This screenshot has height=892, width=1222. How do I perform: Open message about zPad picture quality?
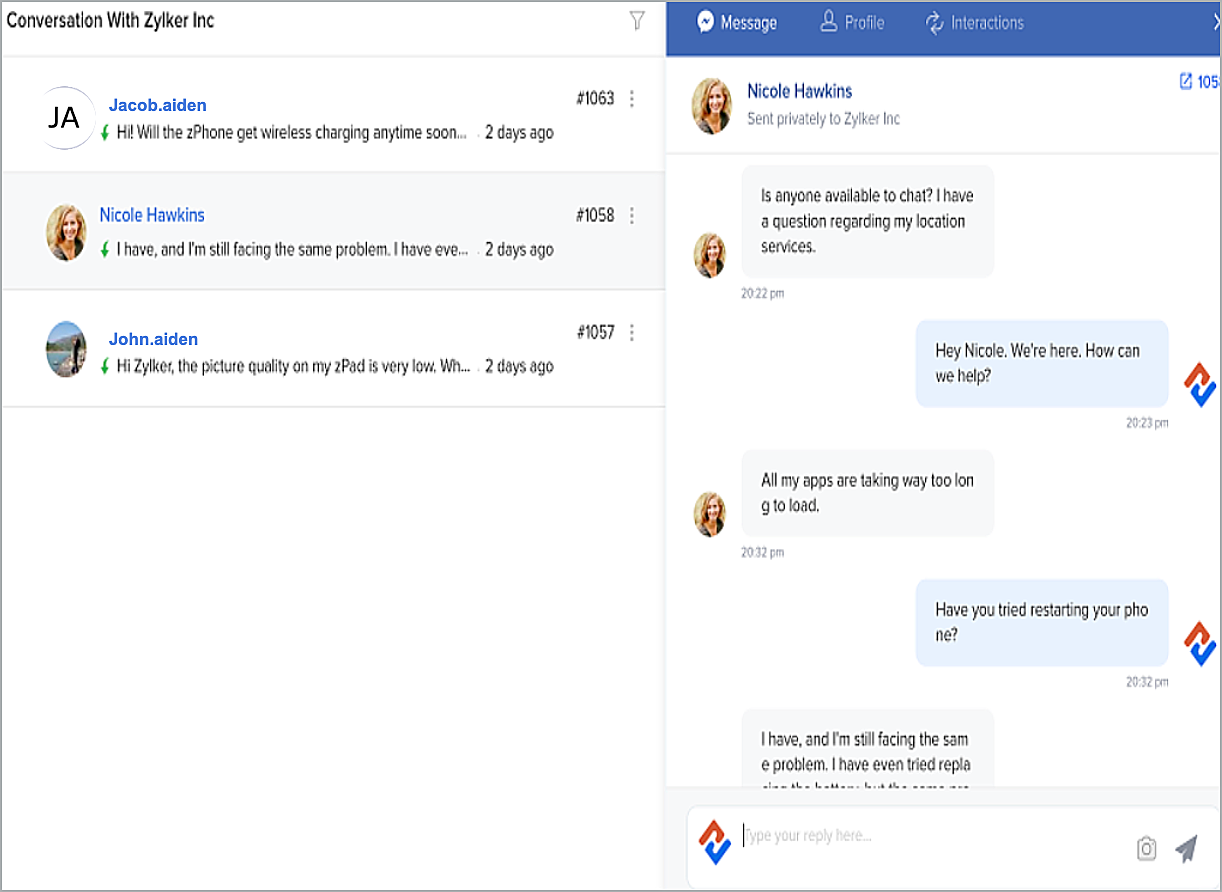[293, 367]
